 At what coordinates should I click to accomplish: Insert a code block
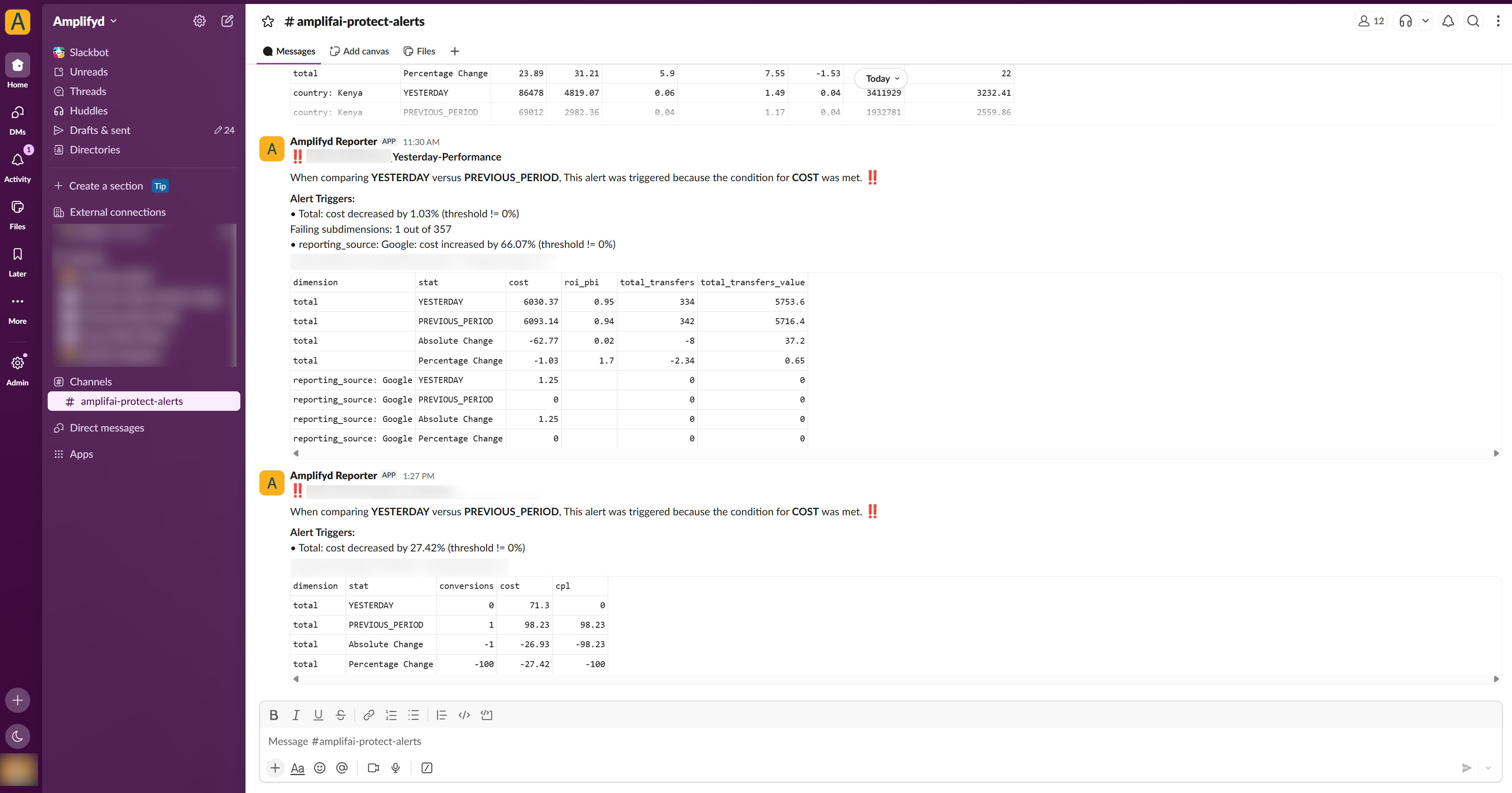(487, 715)
